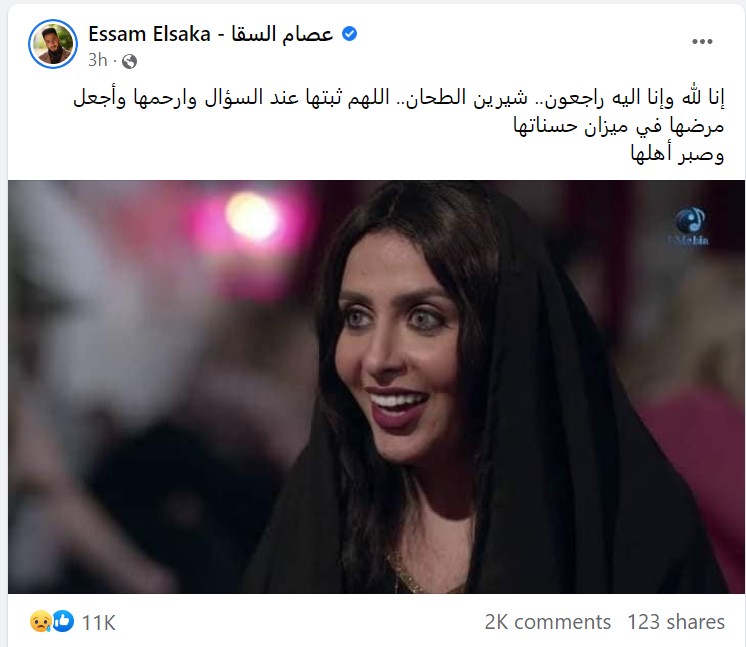Click the music note watermark logo in photo
This screenshot has height=647, width=746.
point(690,220)
